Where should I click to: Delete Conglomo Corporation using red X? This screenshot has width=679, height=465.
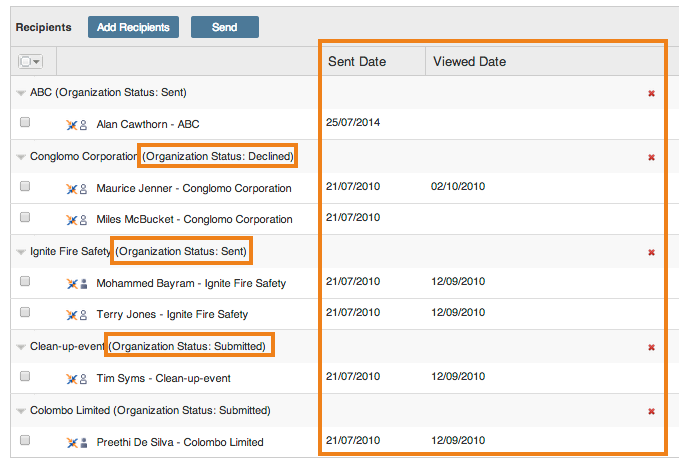pos(651,157)
